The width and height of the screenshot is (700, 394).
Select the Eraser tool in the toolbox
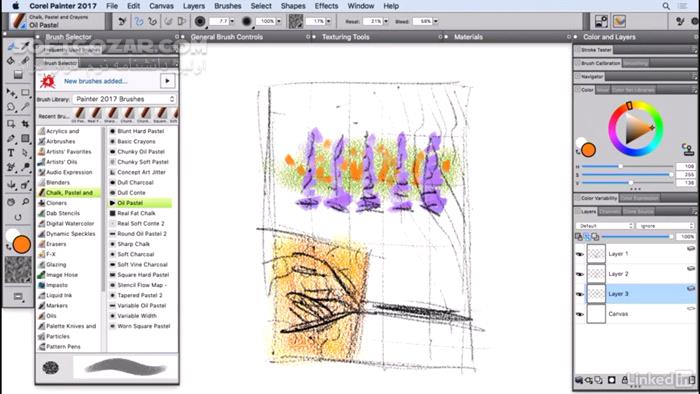pos(25,60)
